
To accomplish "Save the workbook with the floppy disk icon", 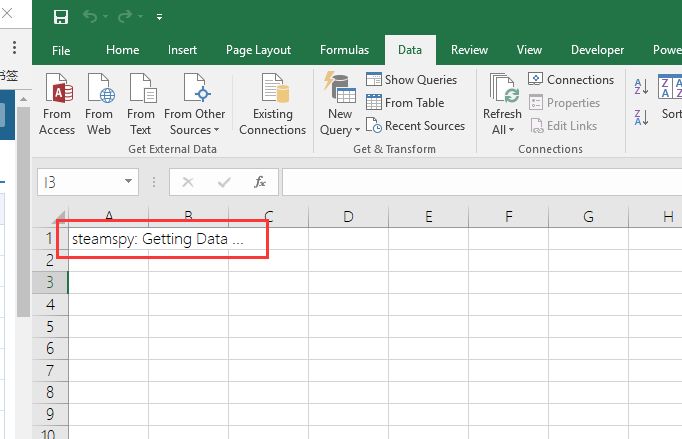I will click(60, 17).
